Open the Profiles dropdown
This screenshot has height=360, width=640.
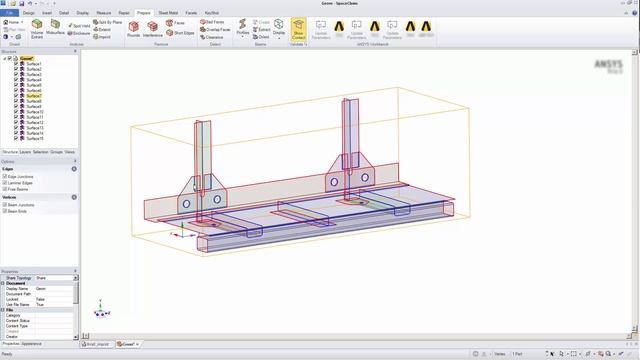242,36
